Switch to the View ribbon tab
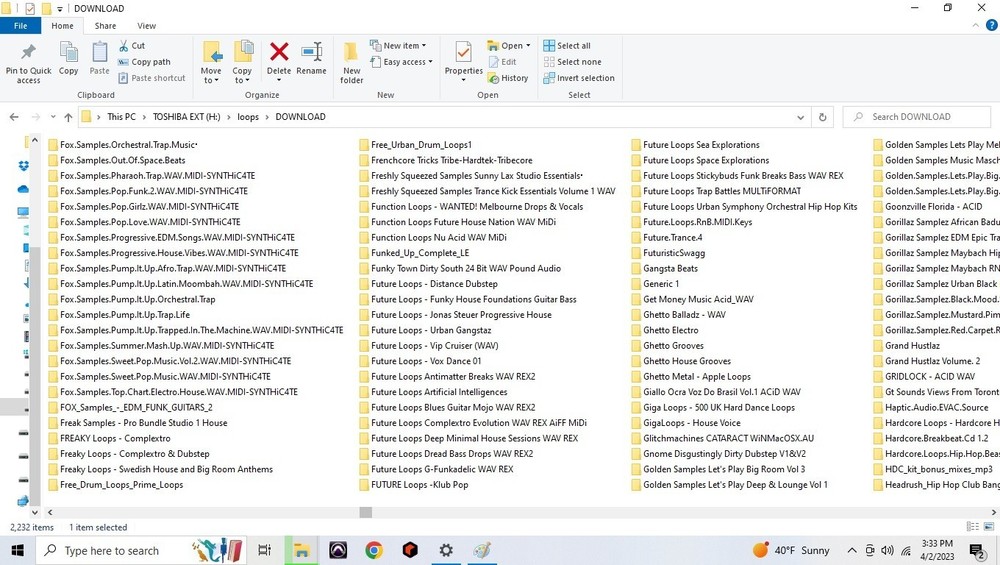This screenshot has width=1000, height=565. [146, 26]
